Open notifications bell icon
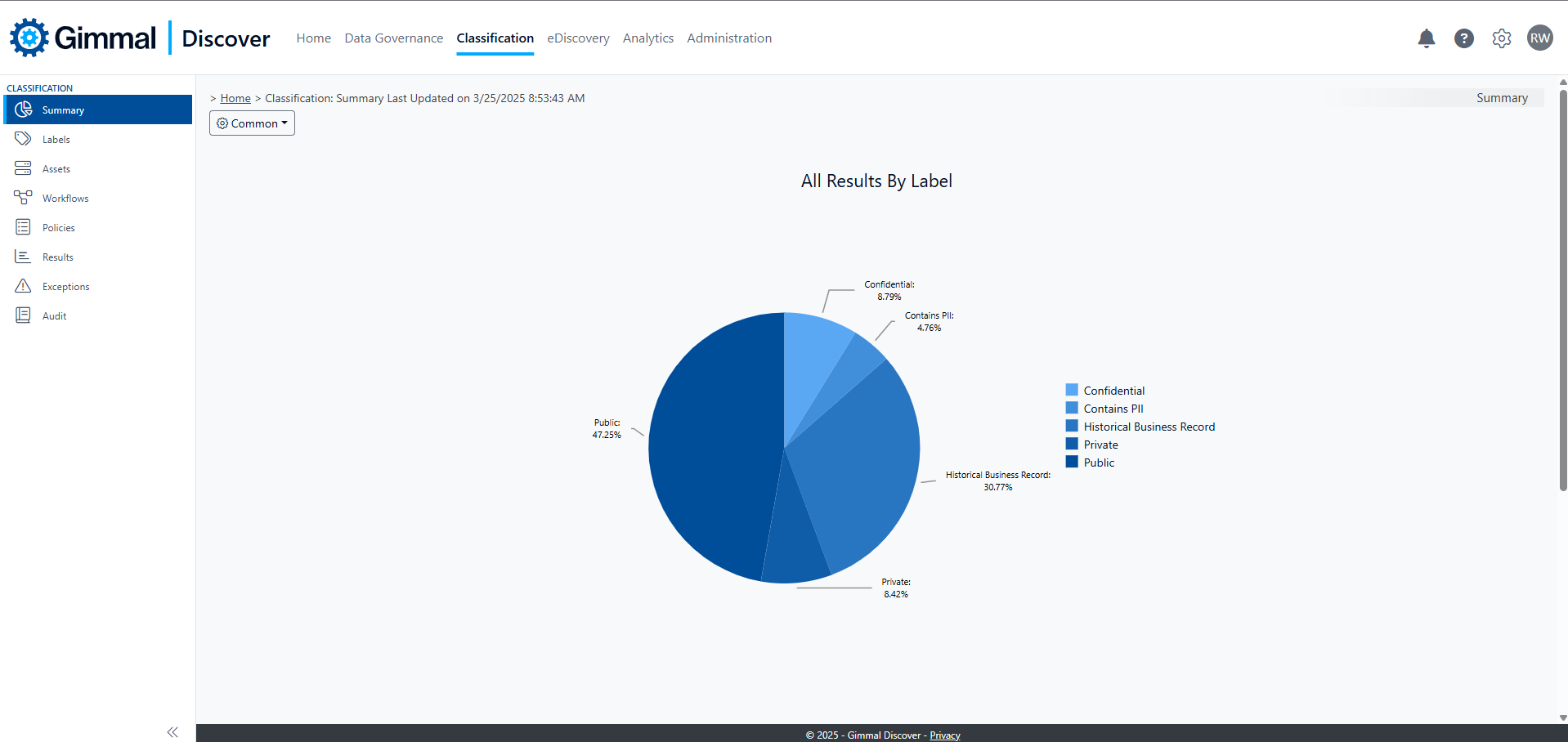 tap(1427, 38)
